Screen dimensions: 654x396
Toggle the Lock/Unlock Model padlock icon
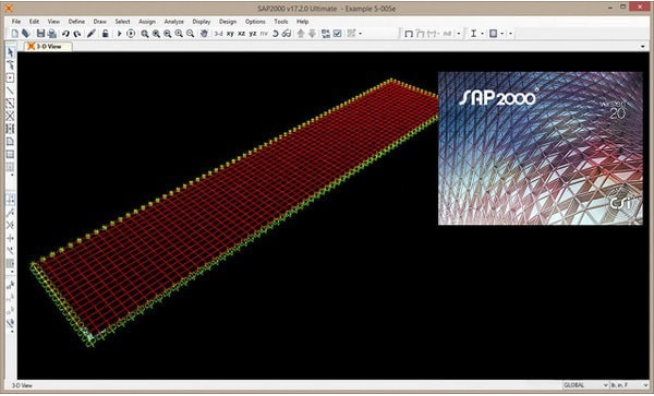(x=105, y=34)
